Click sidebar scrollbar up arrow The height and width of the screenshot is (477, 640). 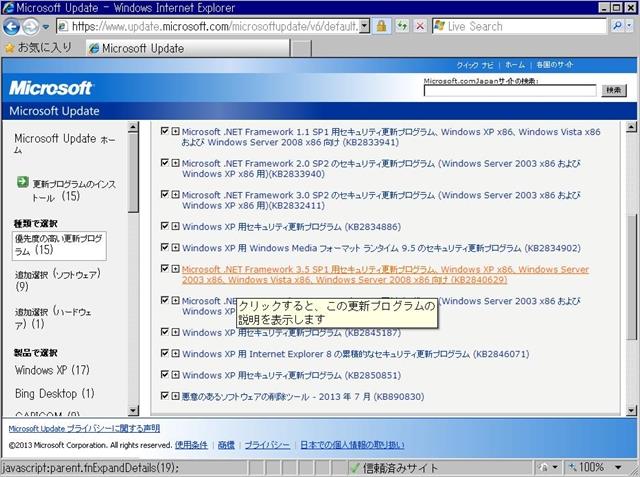(x=133, y=127)
